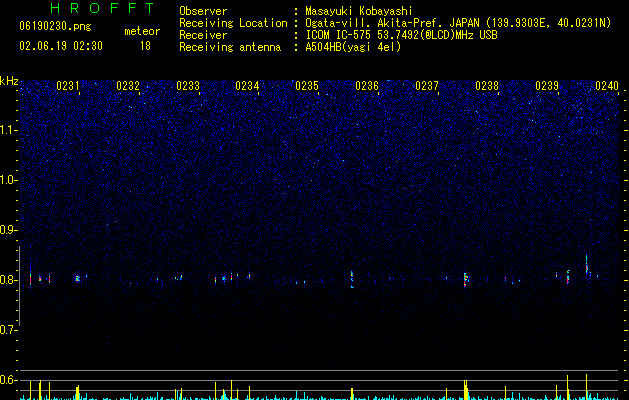Select the filename 06190230.png
This screenshot has height=400, width=629.
55,27
